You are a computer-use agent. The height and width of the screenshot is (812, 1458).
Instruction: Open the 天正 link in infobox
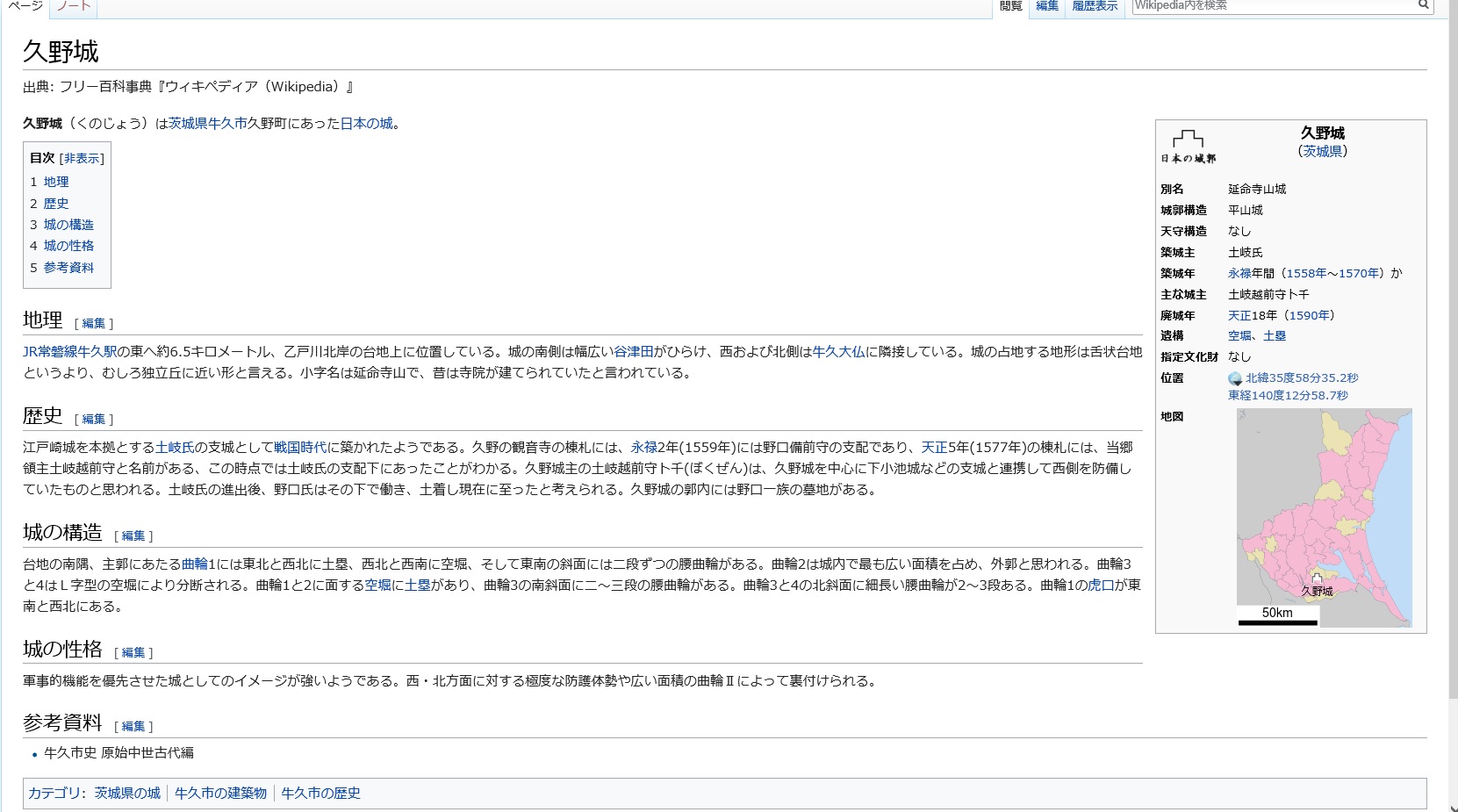(1240, 316)
